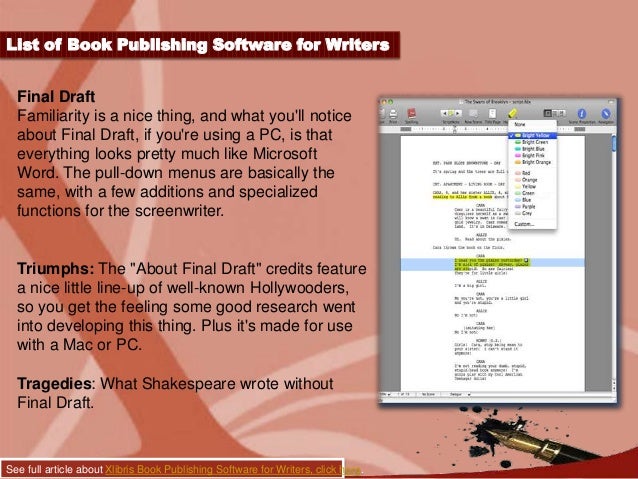Select the first view mode button
Image resolution: width=638 pixels, height=479 pixels.
click(548, 113)
